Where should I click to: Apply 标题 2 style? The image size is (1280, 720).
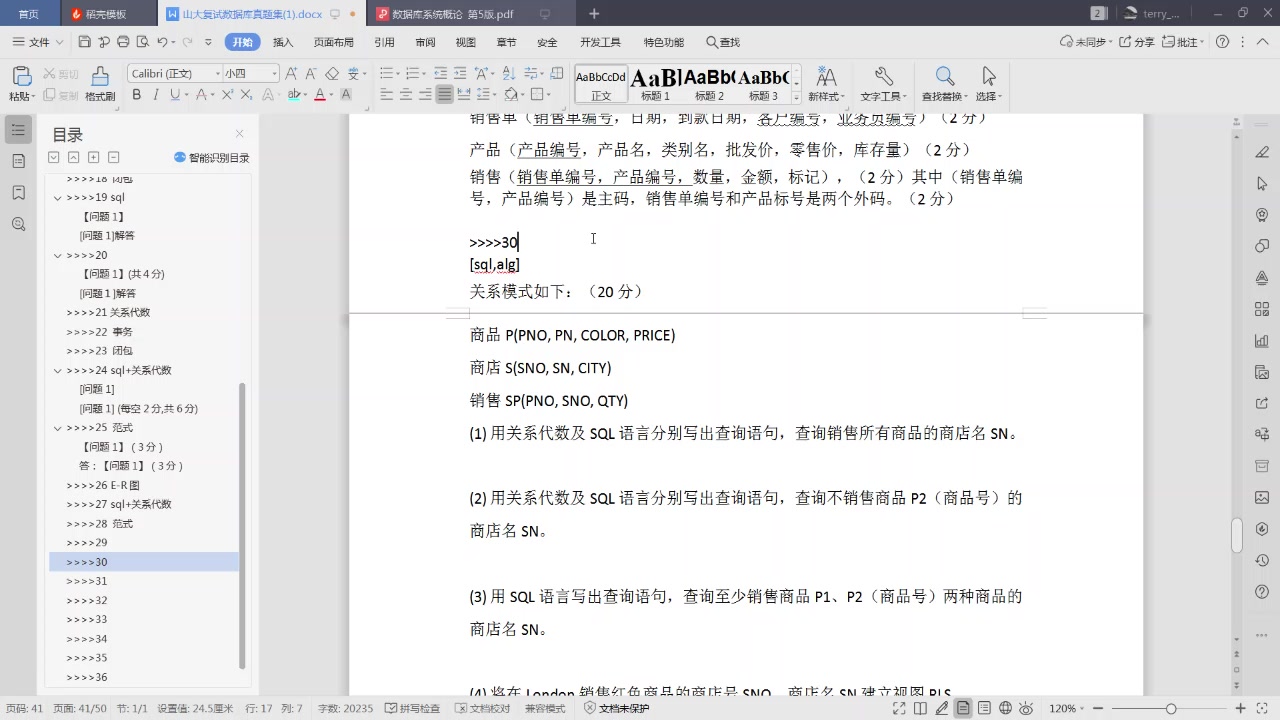tap(709, 84)
